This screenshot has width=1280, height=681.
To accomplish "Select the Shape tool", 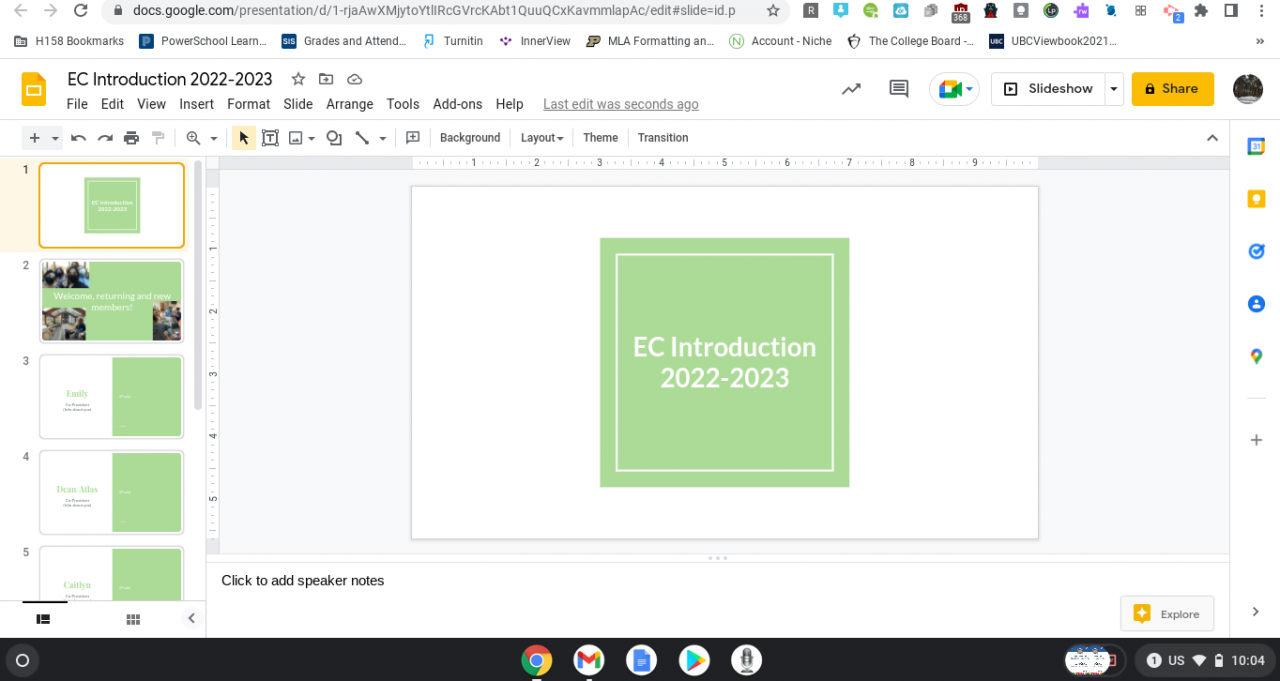I will click(x=334, y=138).
